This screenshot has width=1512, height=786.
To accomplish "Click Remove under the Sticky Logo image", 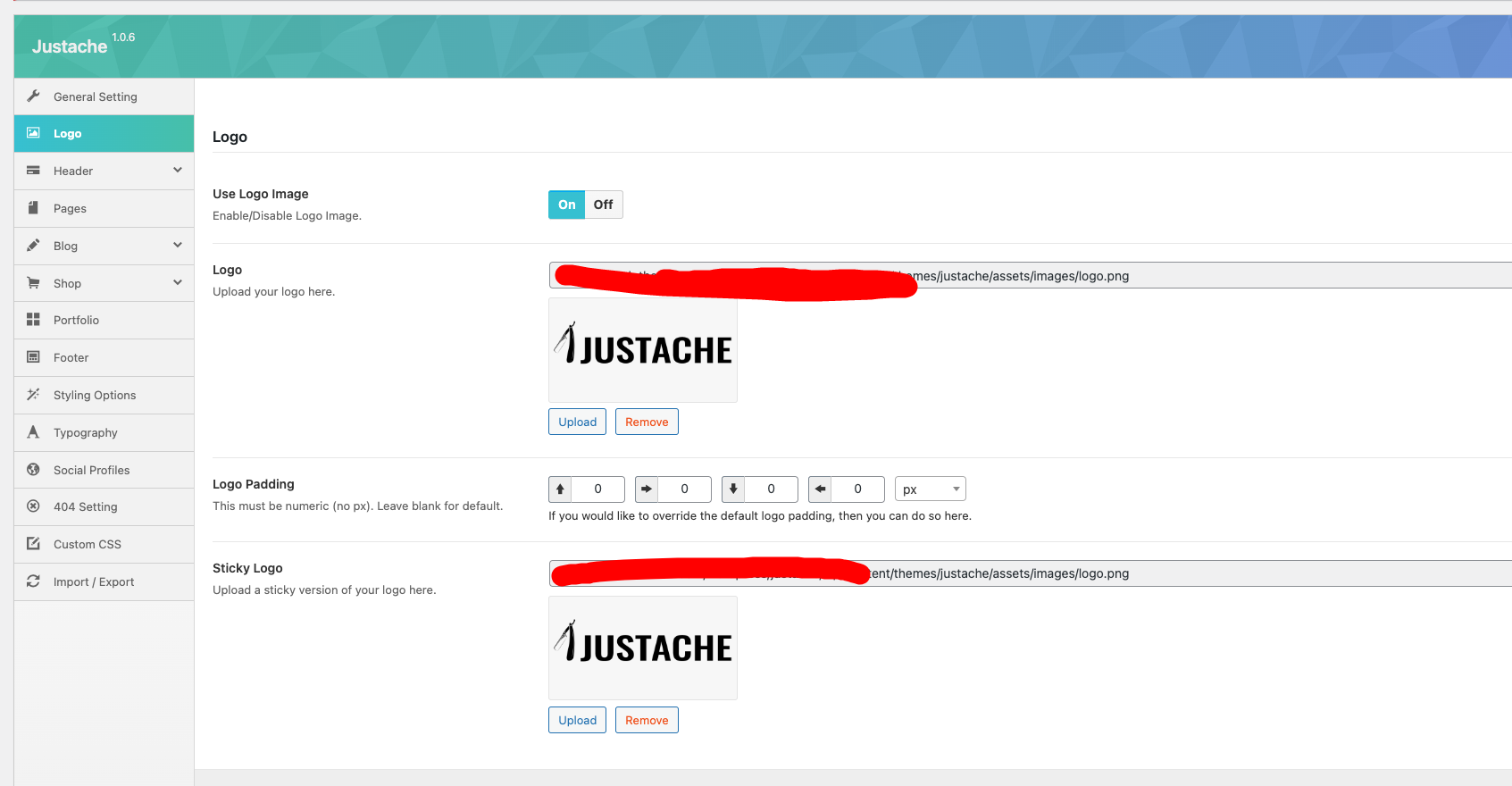I will point(647,720).
